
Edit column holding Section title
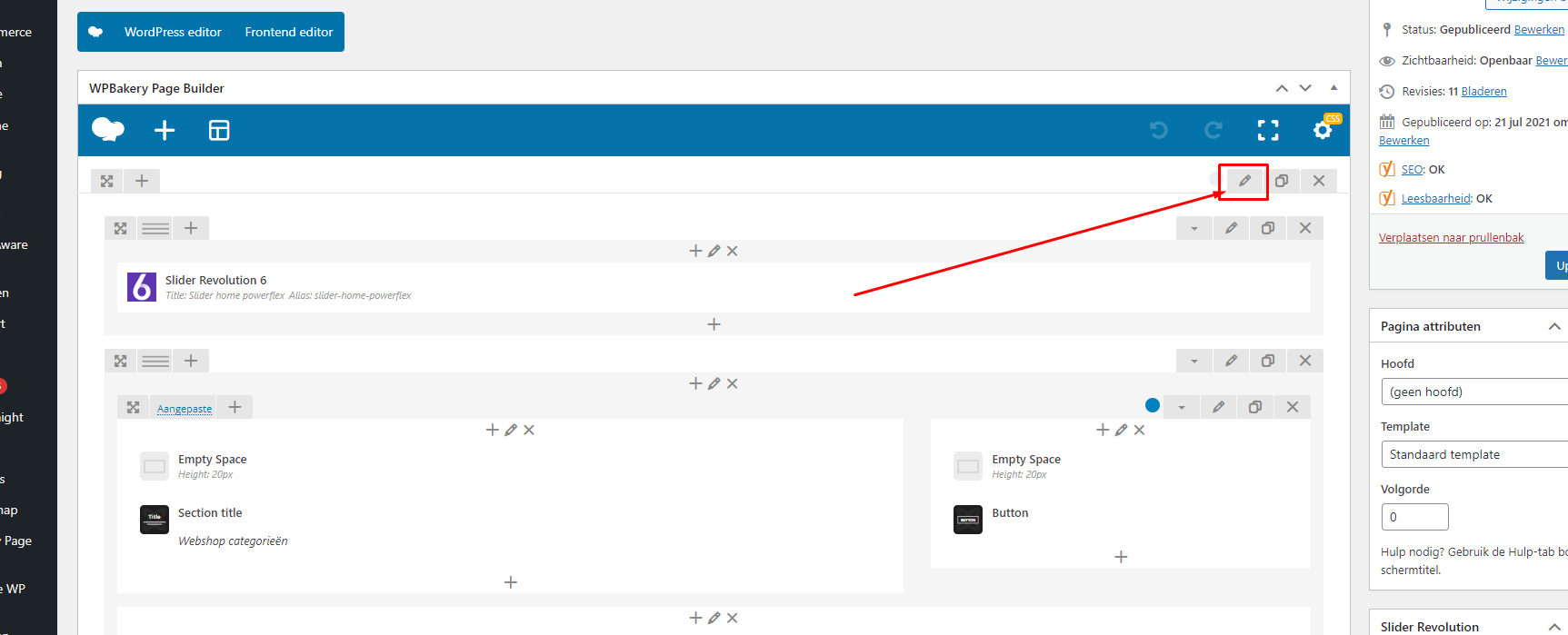(511, 430)
